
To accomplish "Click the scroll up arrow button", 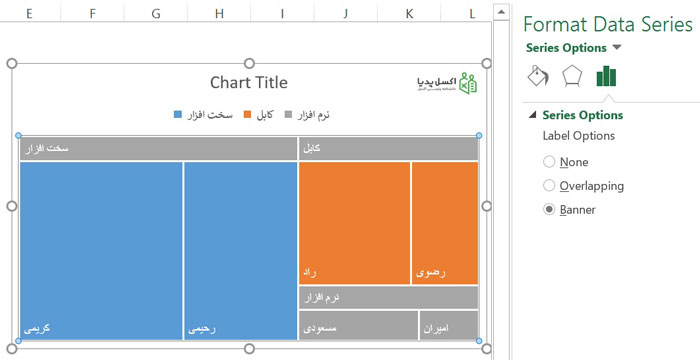I will coord(501,12).
